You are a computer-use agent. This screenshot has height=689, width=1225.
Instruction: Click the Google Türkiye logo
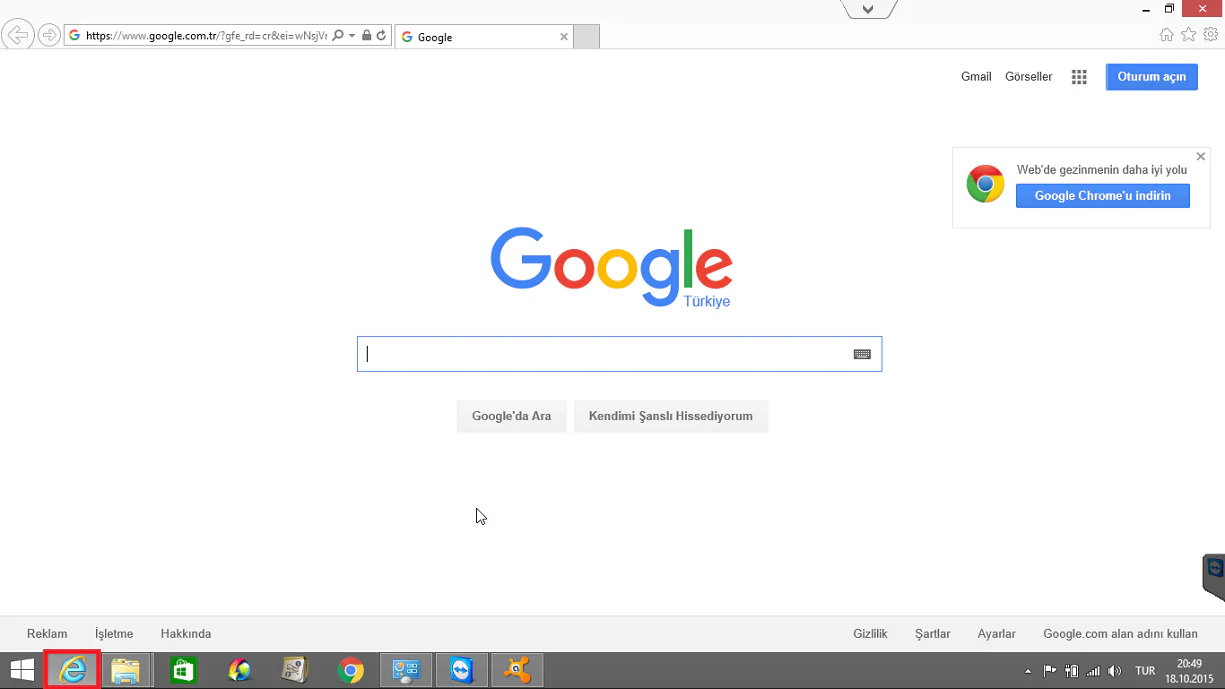pos(611,268)
